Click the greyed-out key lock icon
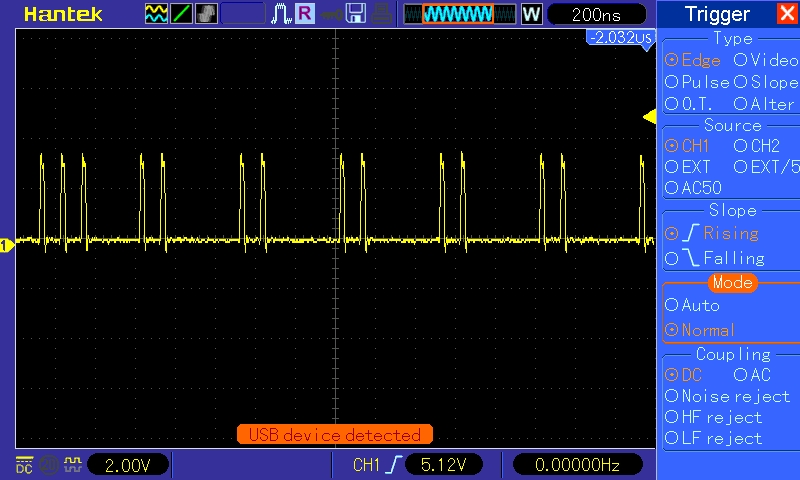 pyautogui.click(x=332, y=14)
